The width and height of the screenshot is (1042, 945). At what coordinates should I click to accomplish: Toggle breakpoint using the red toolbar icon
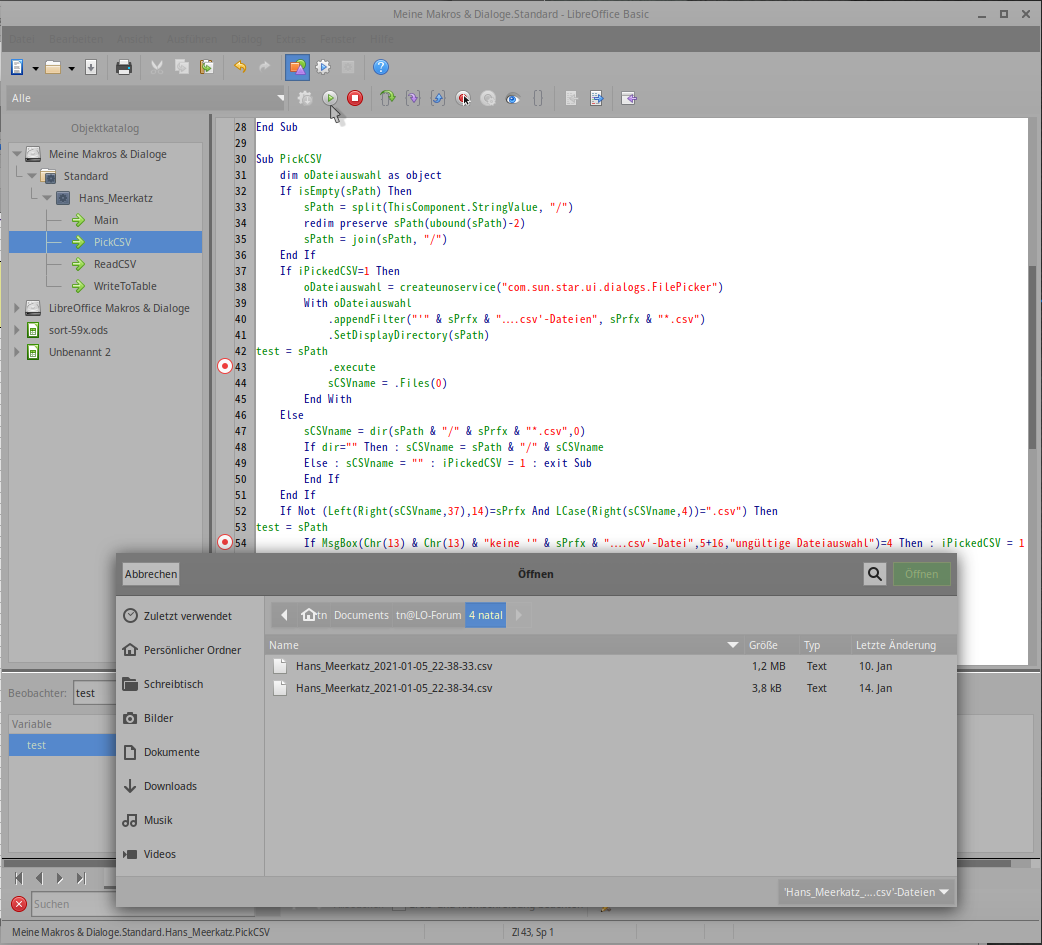click(x=463, y=98)
